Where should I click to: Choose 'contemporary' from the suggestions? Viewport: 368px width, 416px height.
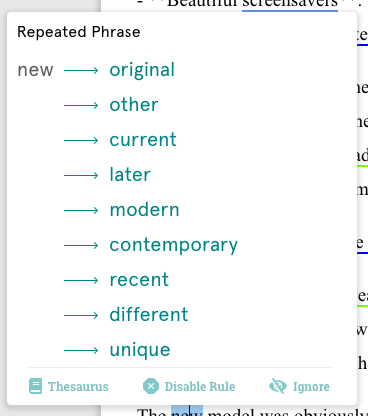[x=174, y=245]
